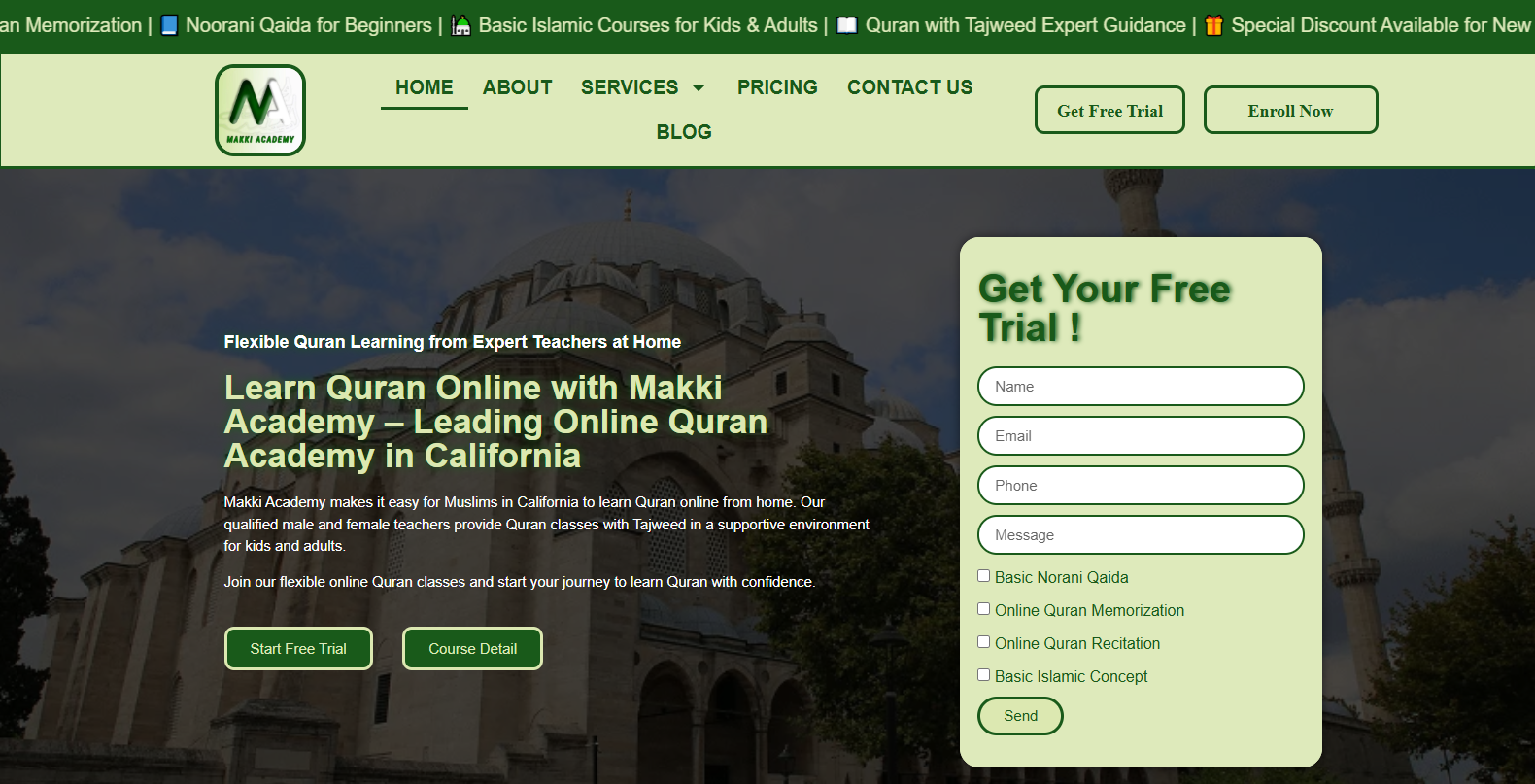
Task: Go to the Home menu item
Action: click(x=425, y=87)
